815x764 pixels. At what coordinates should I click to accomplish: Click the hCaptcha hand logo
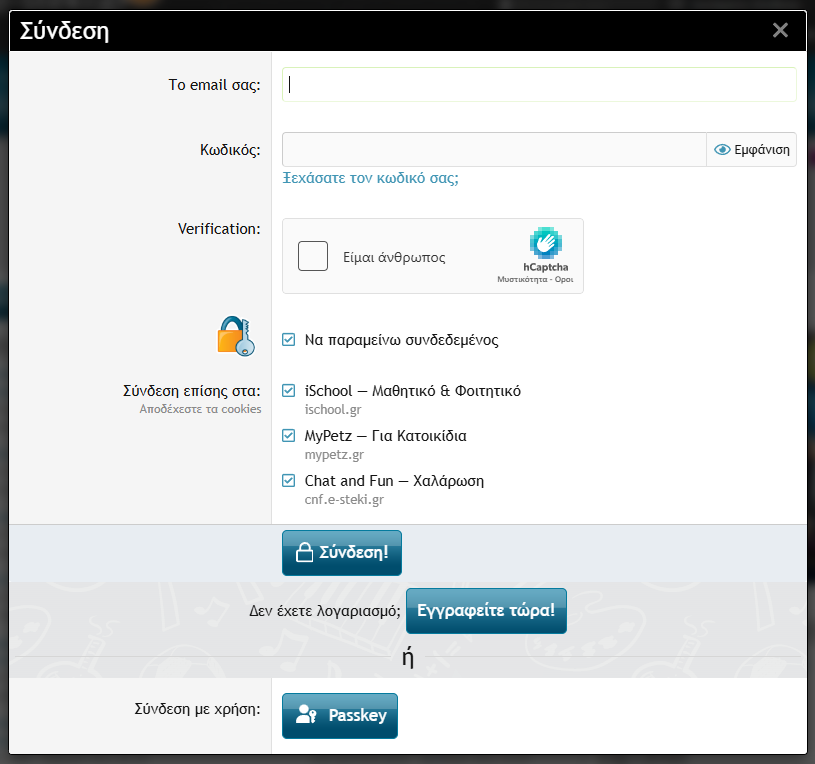(546, 243)
